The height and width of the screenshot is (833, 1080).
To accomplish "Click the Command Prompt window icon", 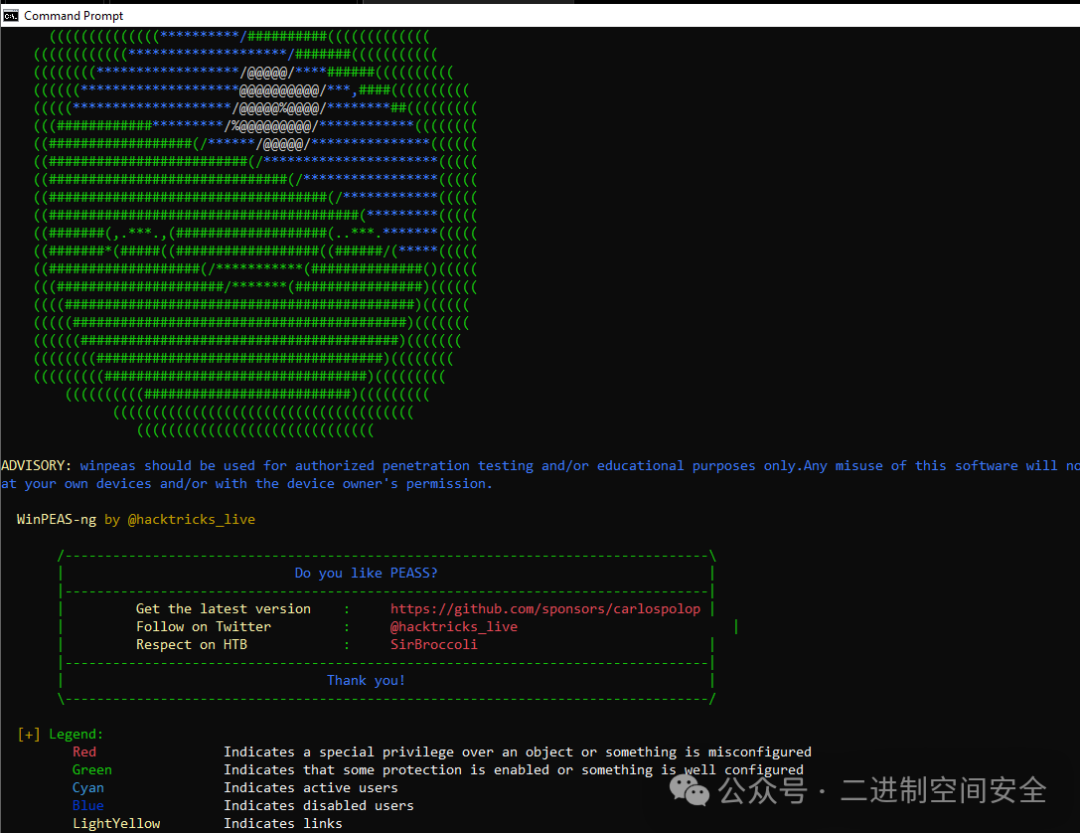I will point(10,15).
